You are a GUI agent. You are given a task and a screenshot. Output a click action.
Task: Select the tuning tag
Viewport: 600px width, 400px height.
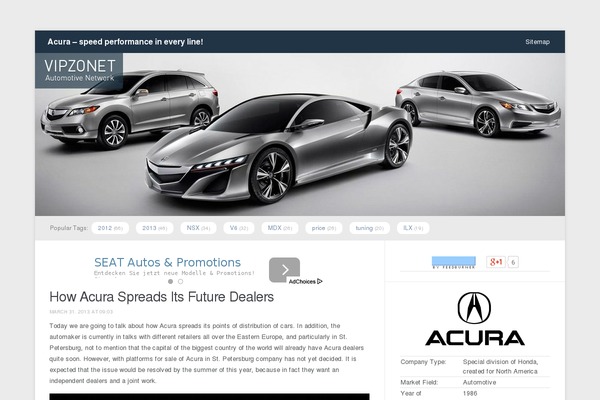tap(370, 228)
